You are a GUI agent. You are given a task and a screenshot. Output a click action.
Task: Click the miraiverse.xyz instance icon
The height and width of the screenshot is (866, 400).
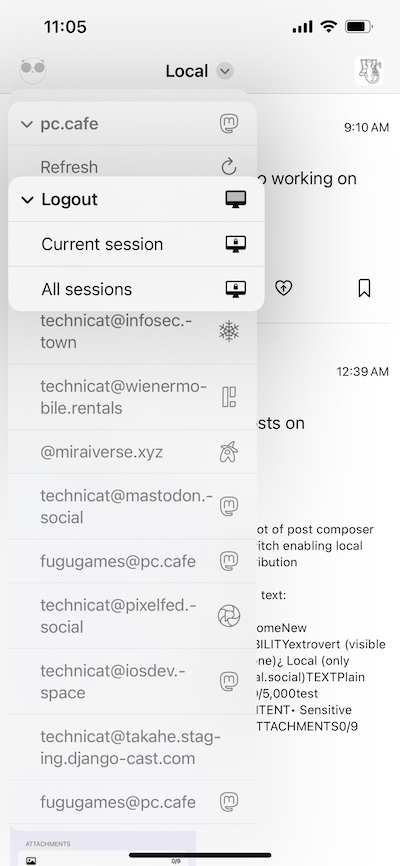pyautogui.click(x=229, y=452)
